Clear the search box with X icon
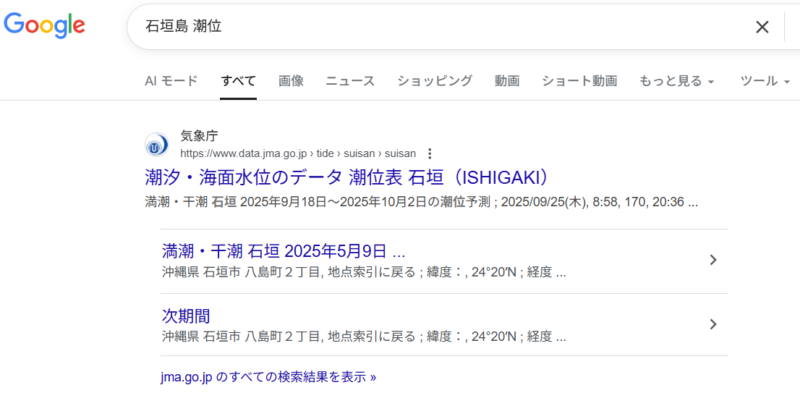This screenshot has width=800, height=414. pyautogui.click(x=762, y=27)
